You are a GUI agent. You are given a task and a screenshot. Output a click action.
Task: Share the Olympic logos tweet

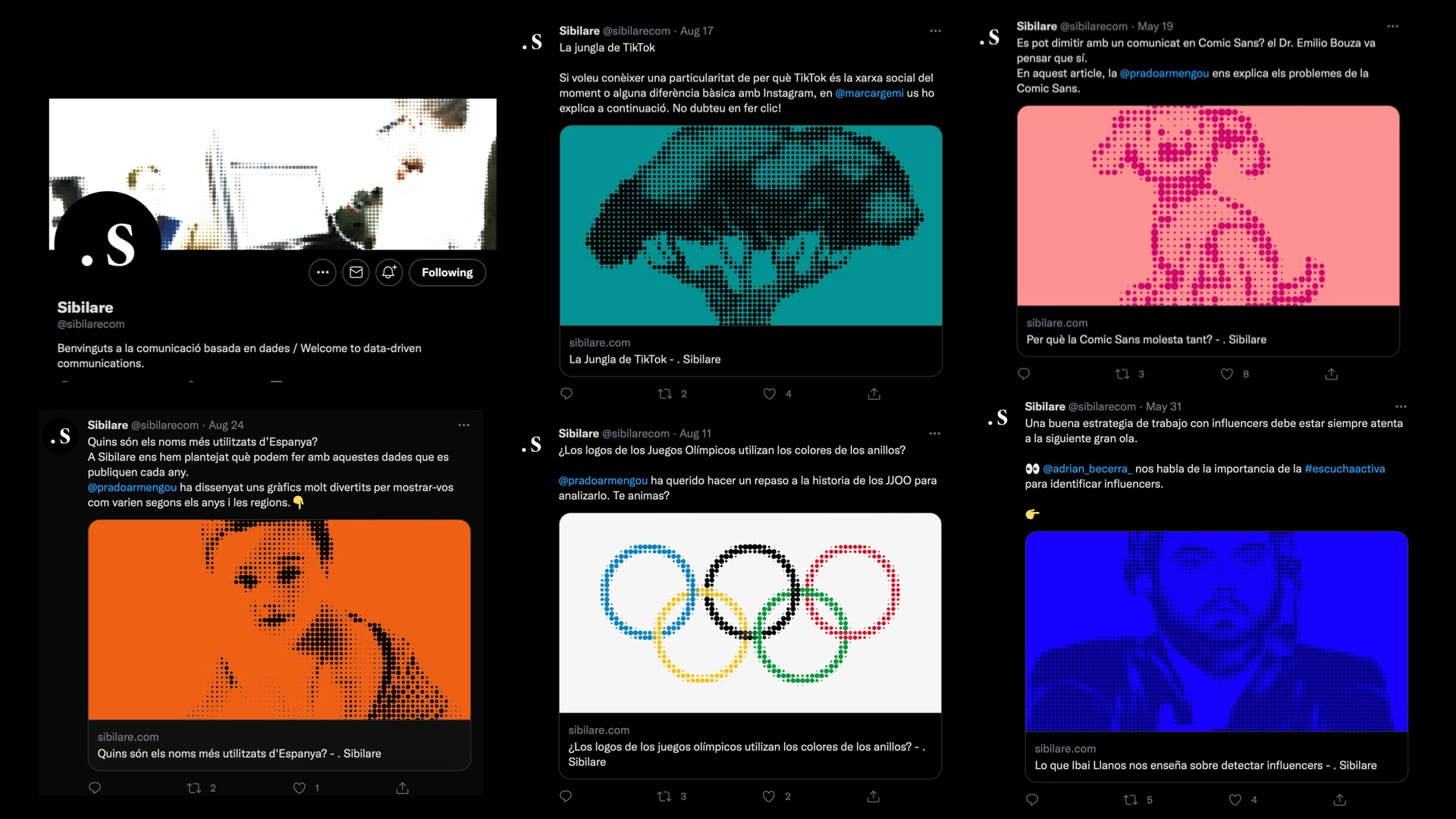point(874,796)
